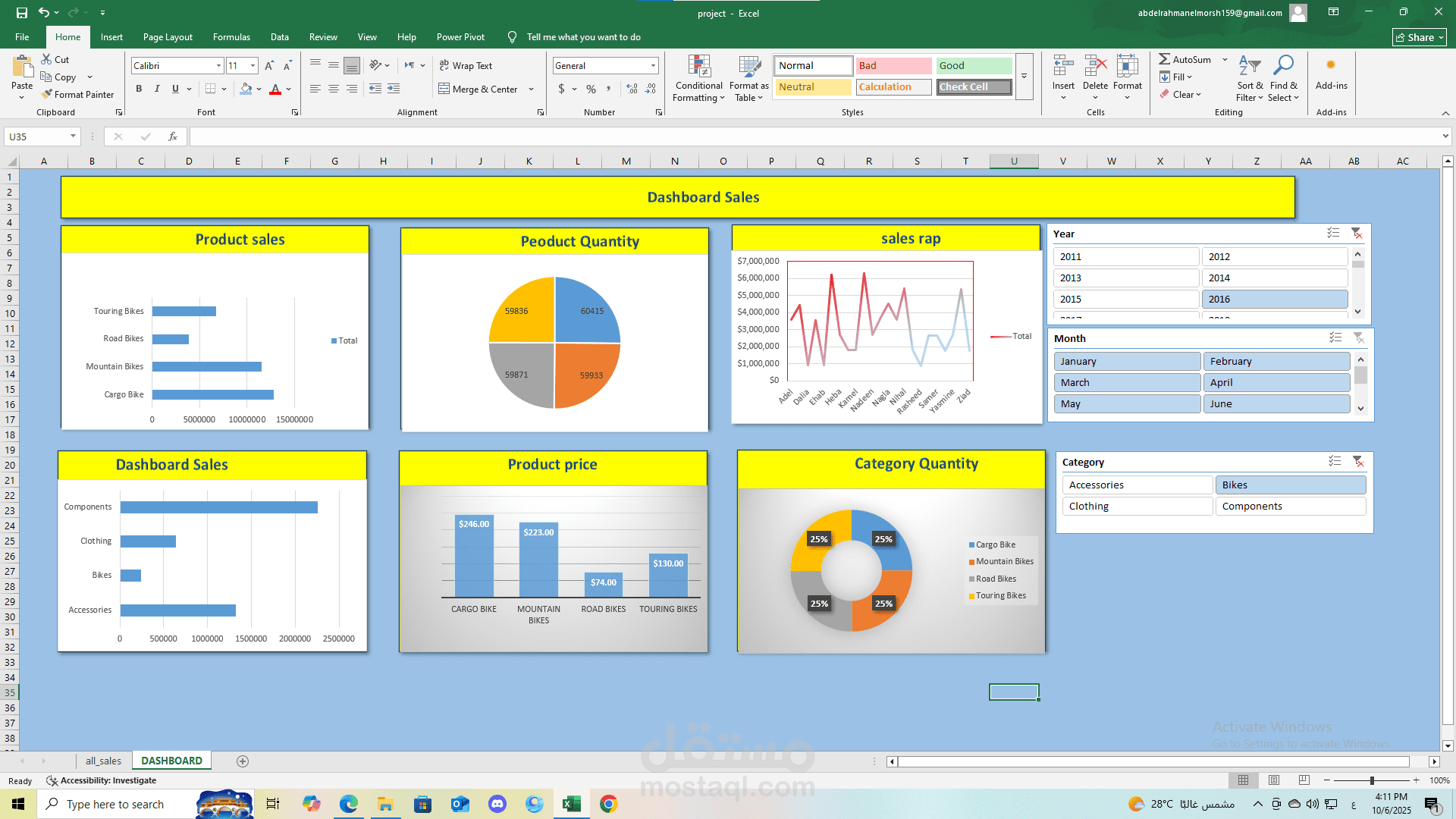Toggle Bold formatting
Viewport: 1456px width, 819px height.
point(139,89)
